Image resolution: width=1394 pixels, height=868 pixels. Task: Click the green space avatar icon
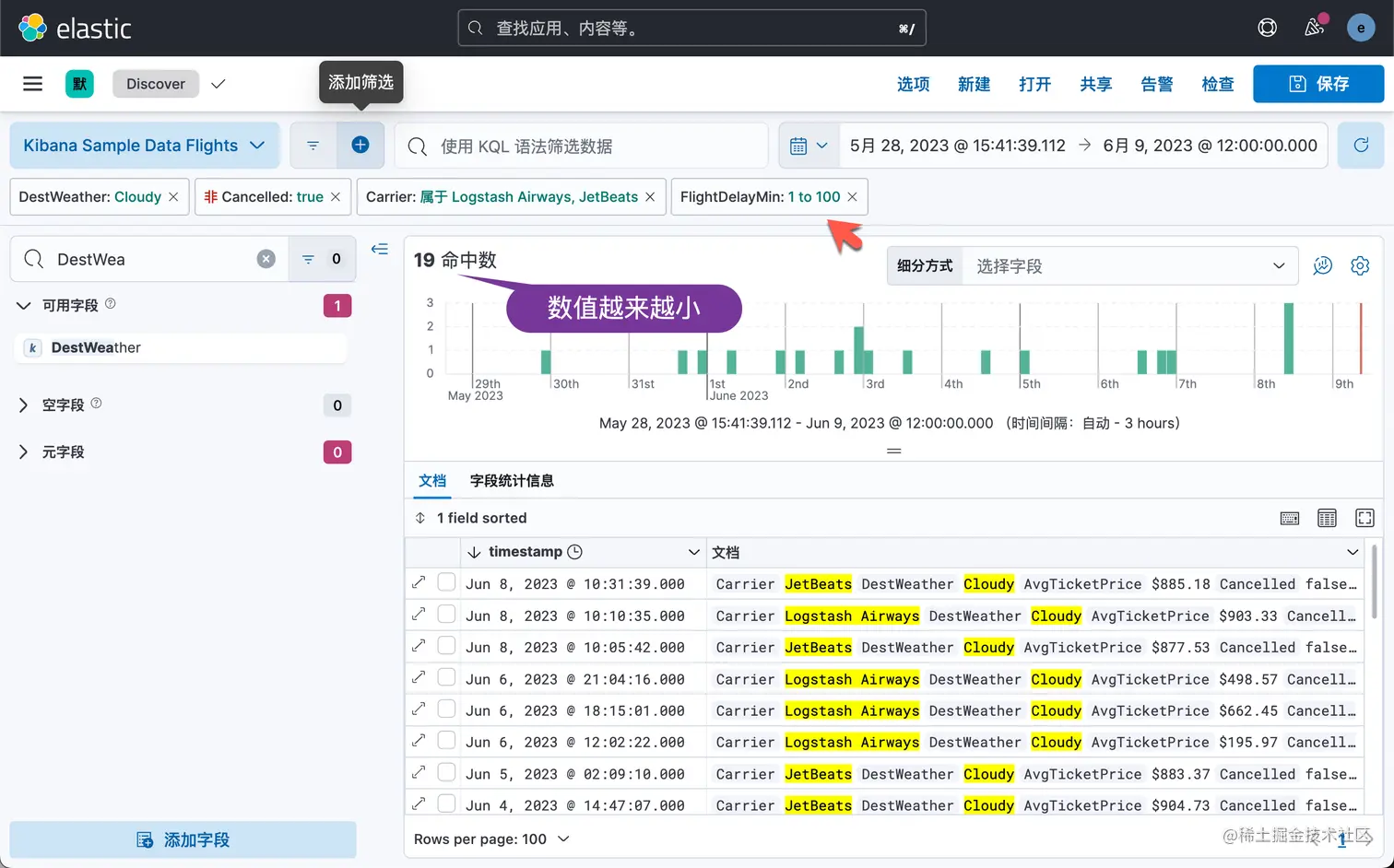tap(79, 84)
